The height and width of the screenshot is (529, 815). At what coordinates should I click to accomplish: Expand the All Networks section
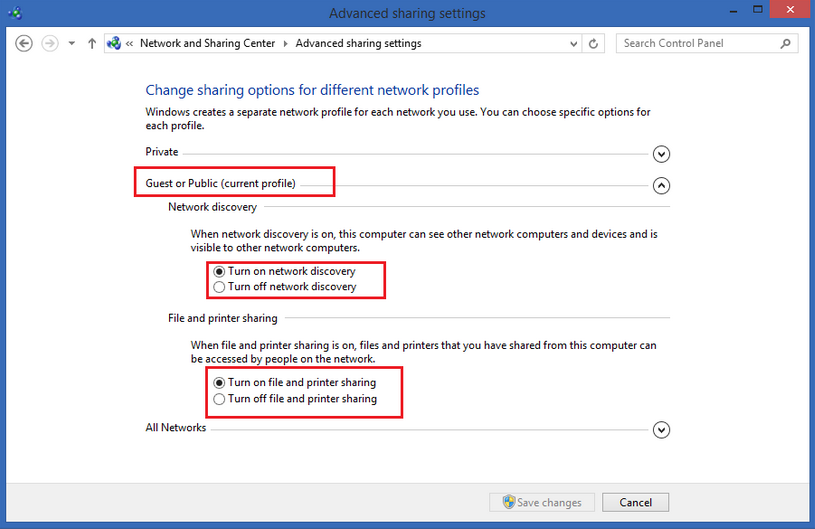(x=661, y=430)
